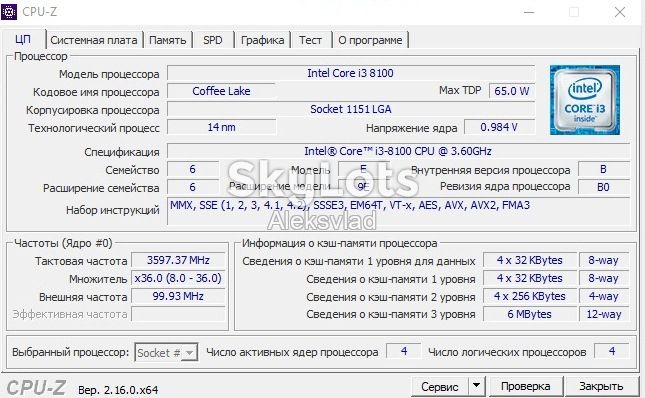Click the empty Эффективная частота field

point(178,314)
